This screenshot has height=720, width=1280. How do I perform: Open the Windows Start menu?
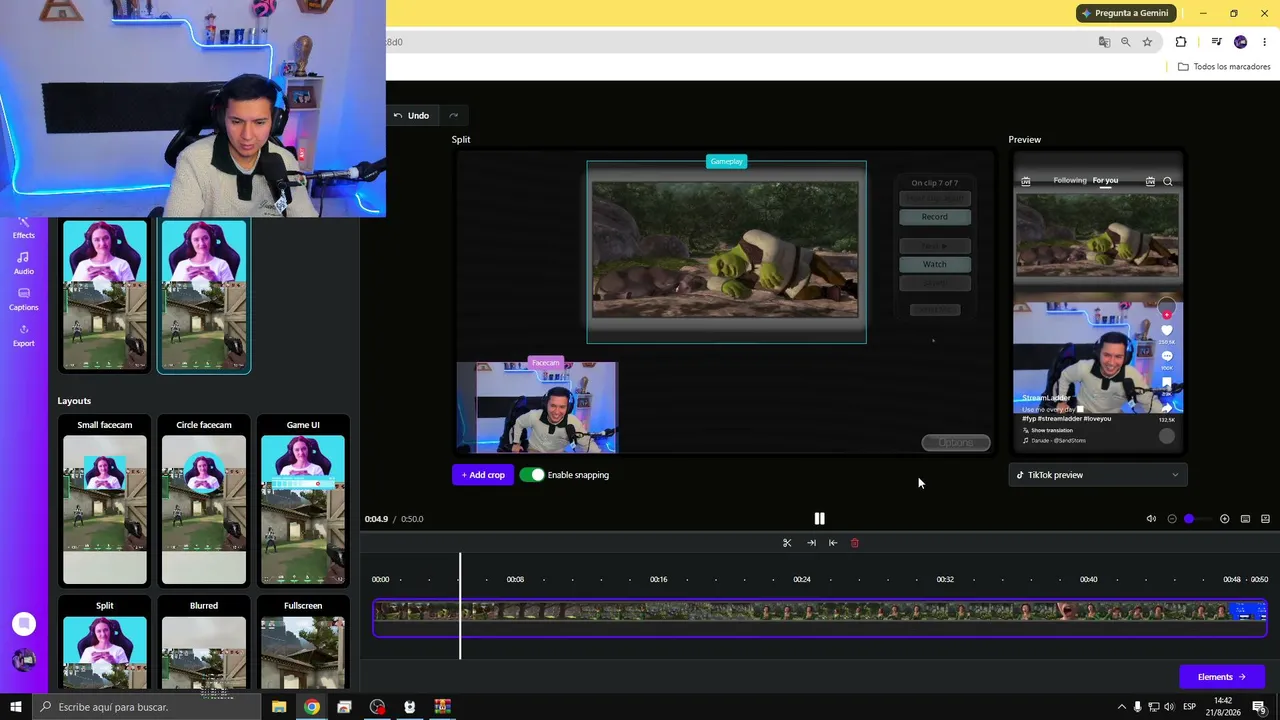16,707
